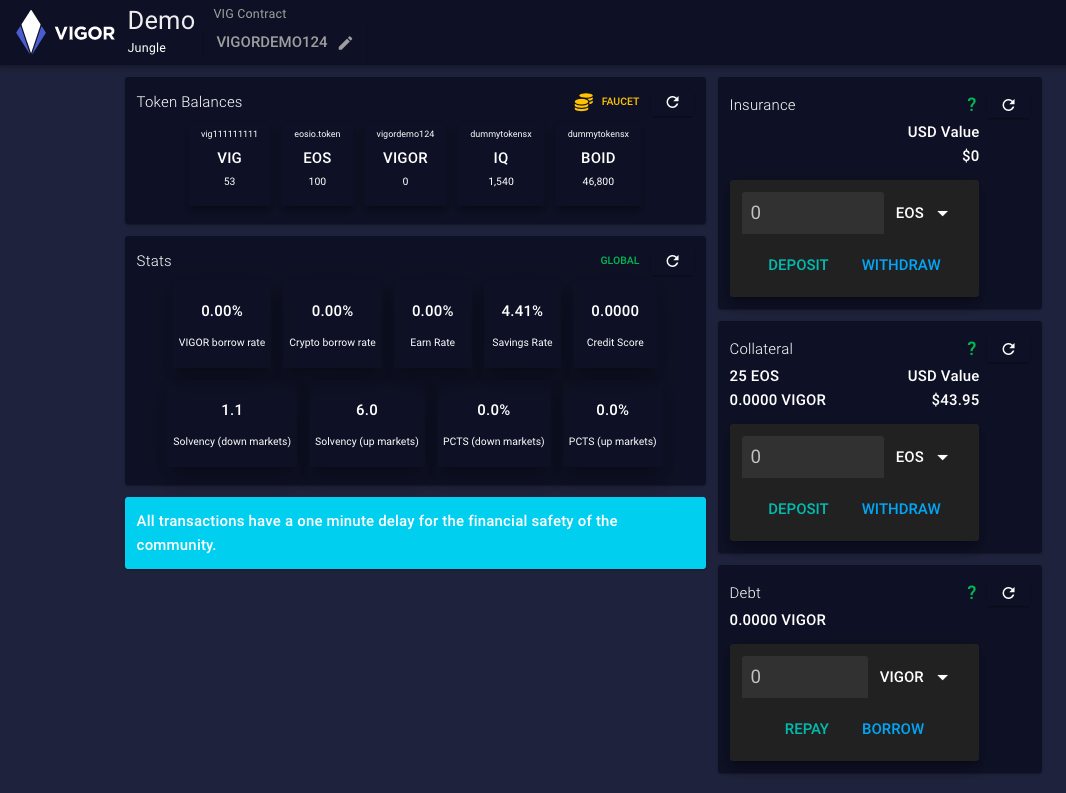This screenshot has height=793, width=1066.
Task: Click Solvency (down markets) stat
Action: pos(232,426)
